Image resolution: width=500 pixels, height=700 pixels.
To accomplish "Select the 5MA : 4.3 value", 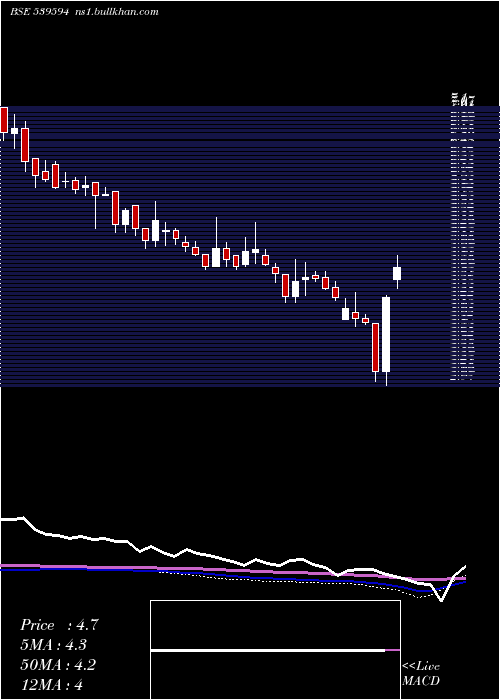I will [x=53, y=645].
